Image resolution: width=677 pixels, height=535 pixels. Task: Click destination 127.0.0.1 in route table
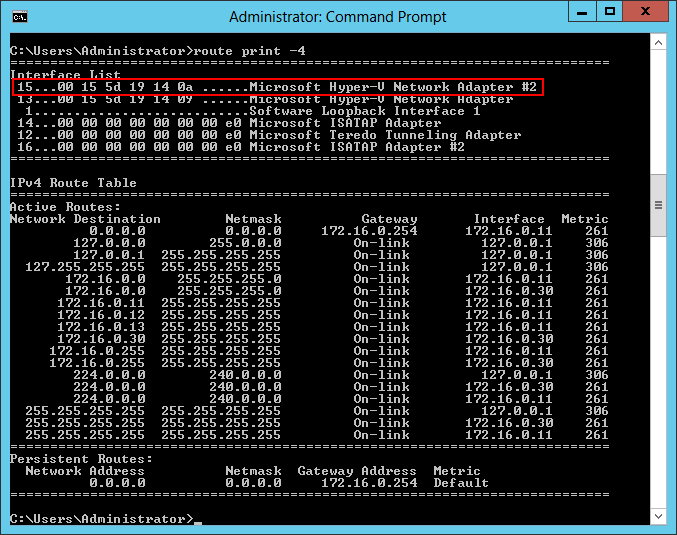[109, 255]
